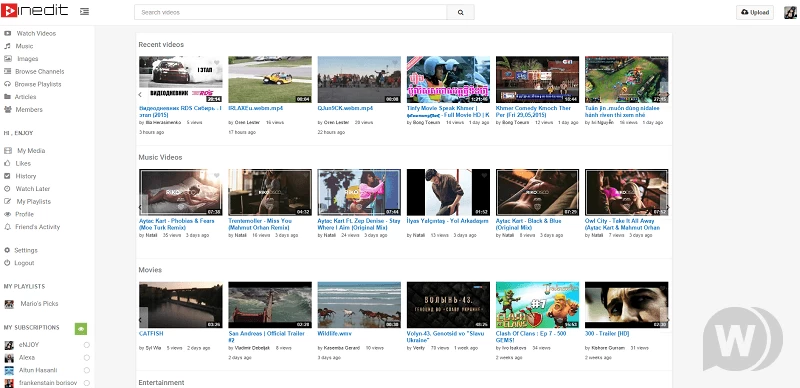Show previous Recent videos with left arrow

click(x=141, y=94)
